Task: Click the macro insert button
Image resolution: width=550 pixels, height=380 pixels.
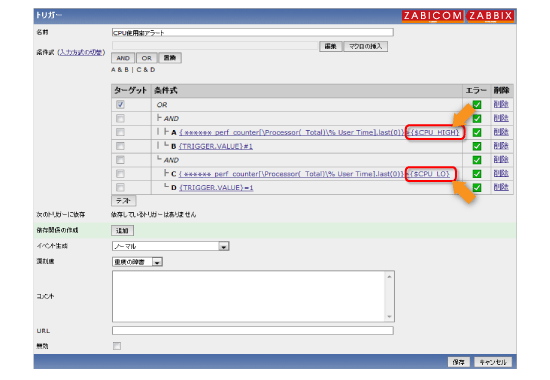Action: pyautogui.click(x=365, y=46)
